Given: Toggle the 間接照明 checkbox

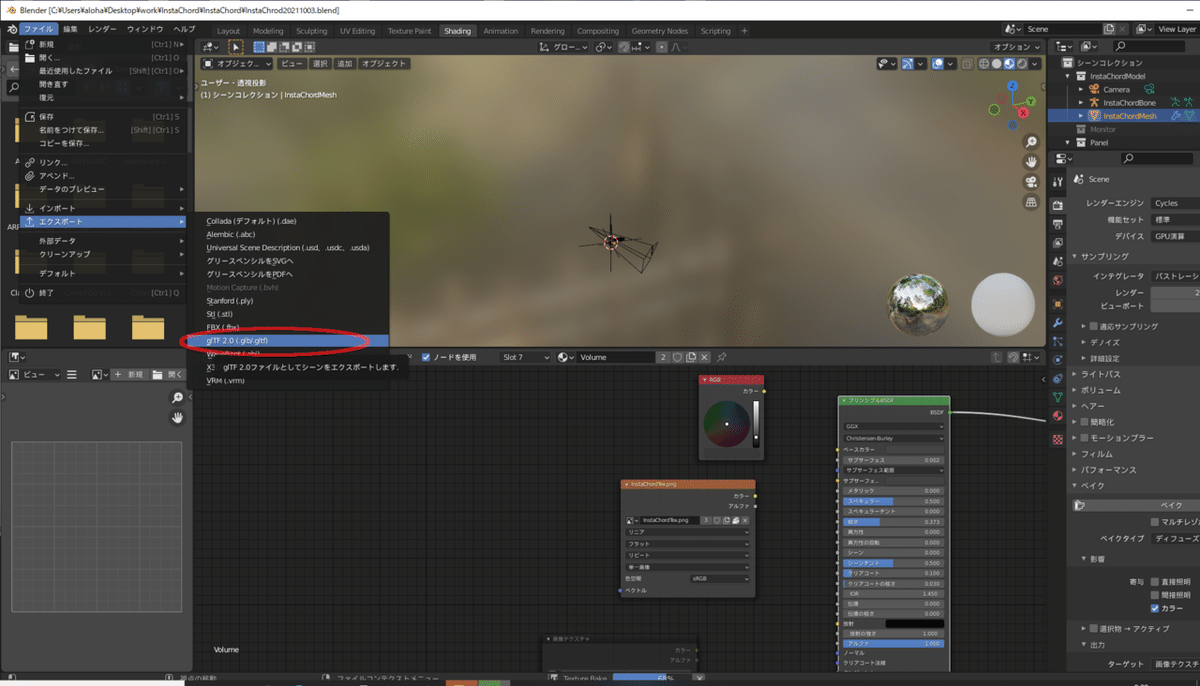Looking at the screenshot, I should click(1156, 594).
